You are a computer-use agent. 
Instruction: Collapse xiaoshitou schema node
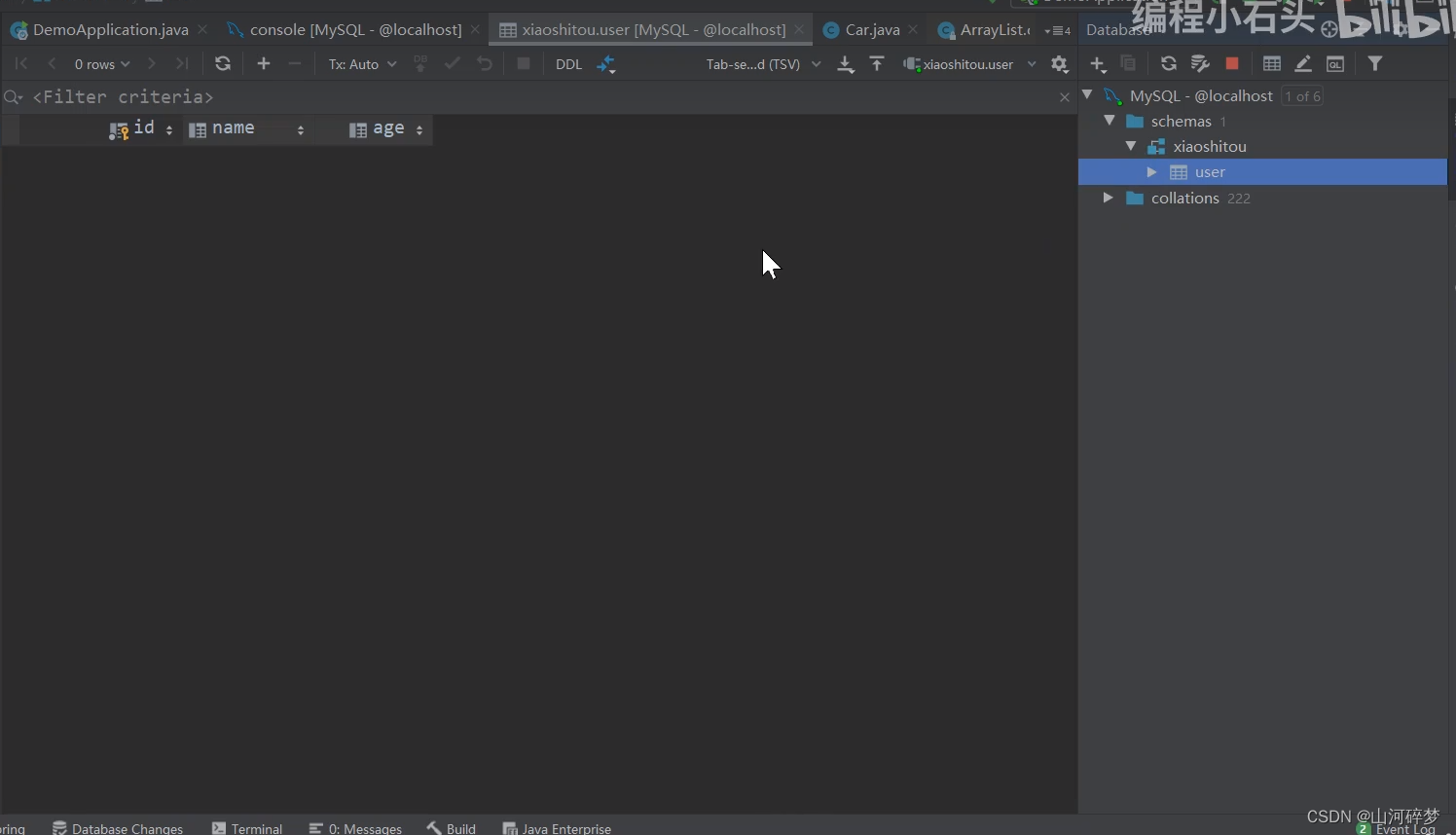click(x=1131, y=146)
